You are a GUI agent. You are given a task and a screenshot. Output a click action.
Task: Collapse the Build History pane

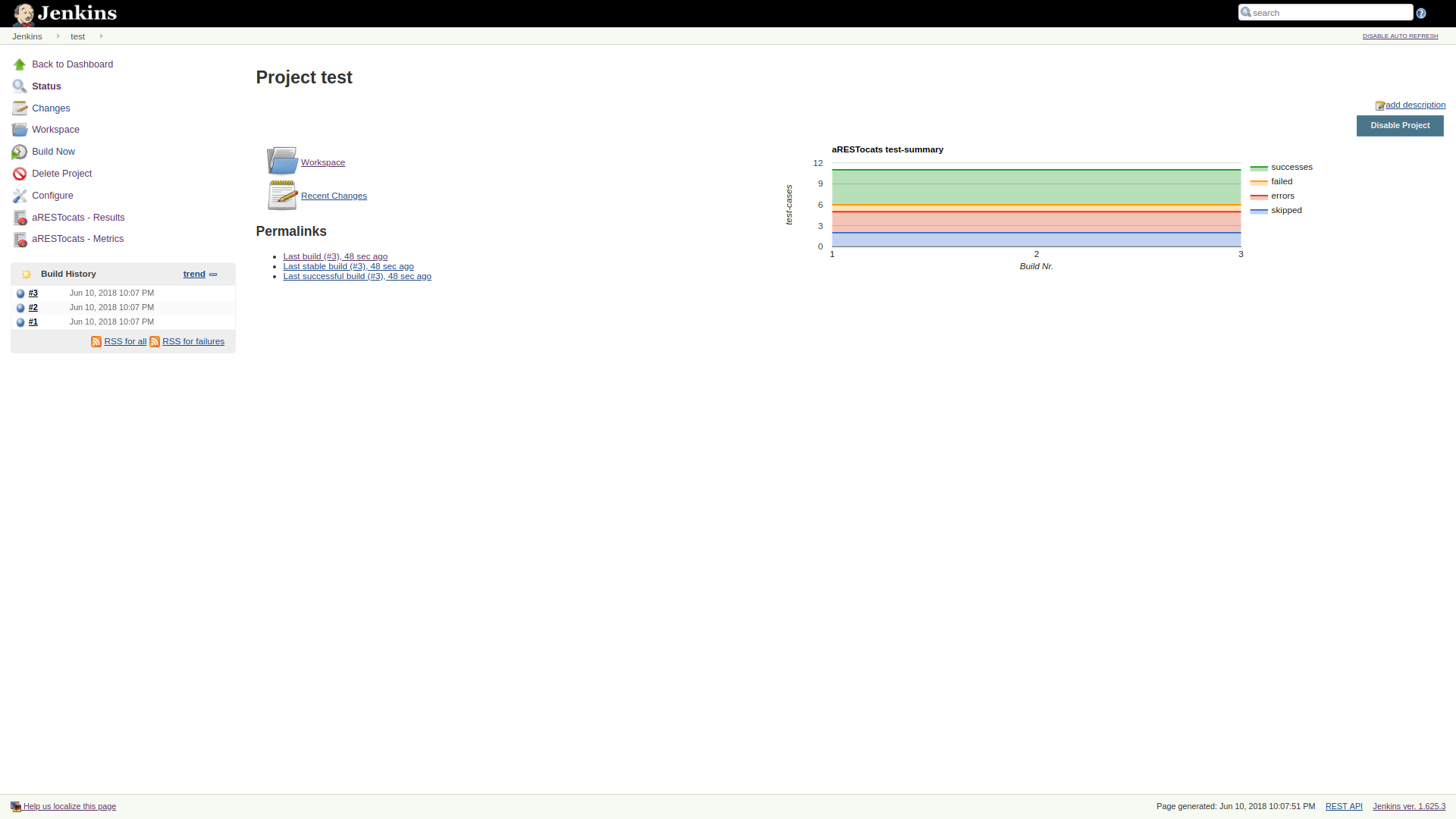(213, 275)
